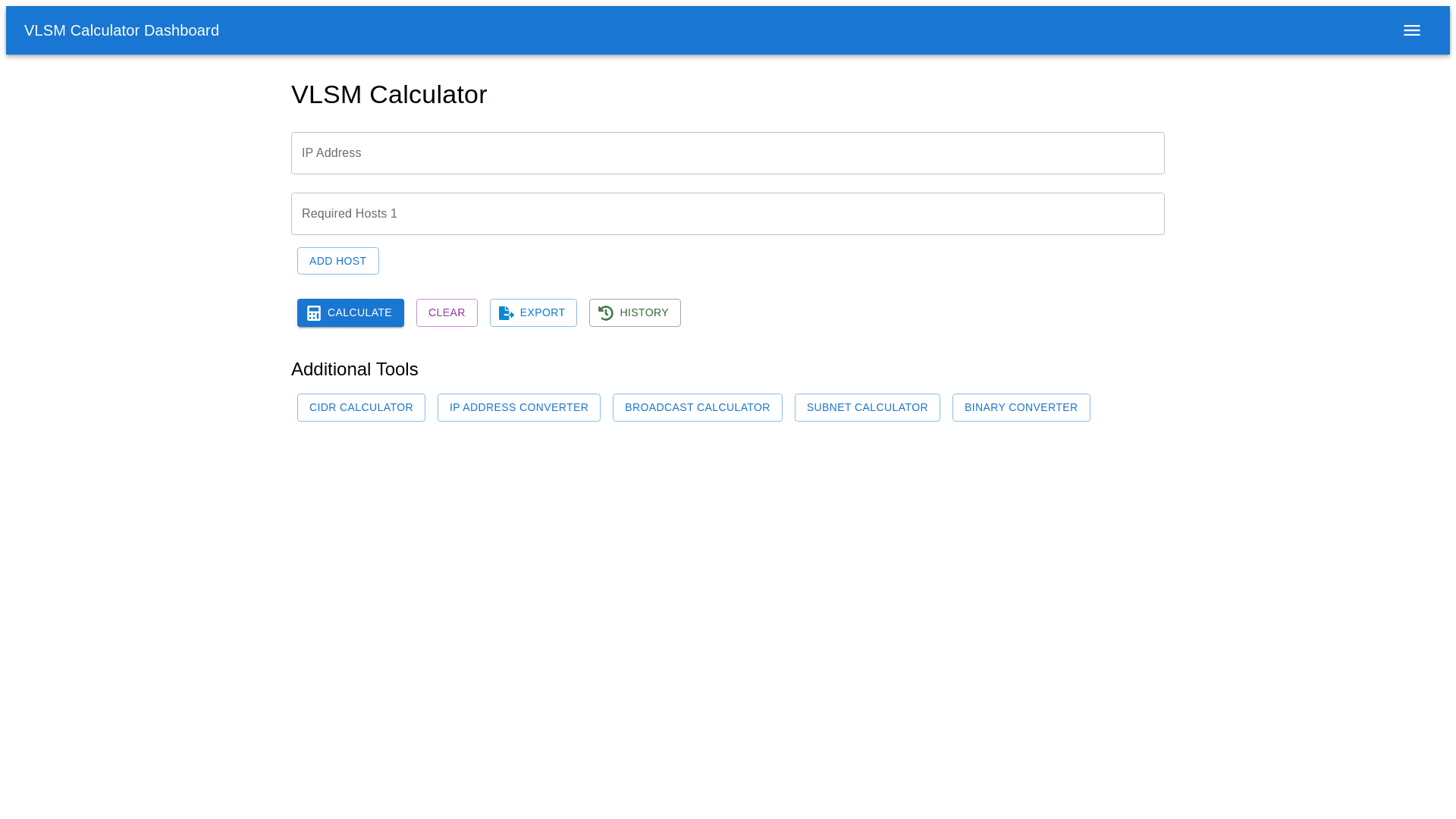
Task: Open the Subnet Calculator tool
Action: pos(867,407)
